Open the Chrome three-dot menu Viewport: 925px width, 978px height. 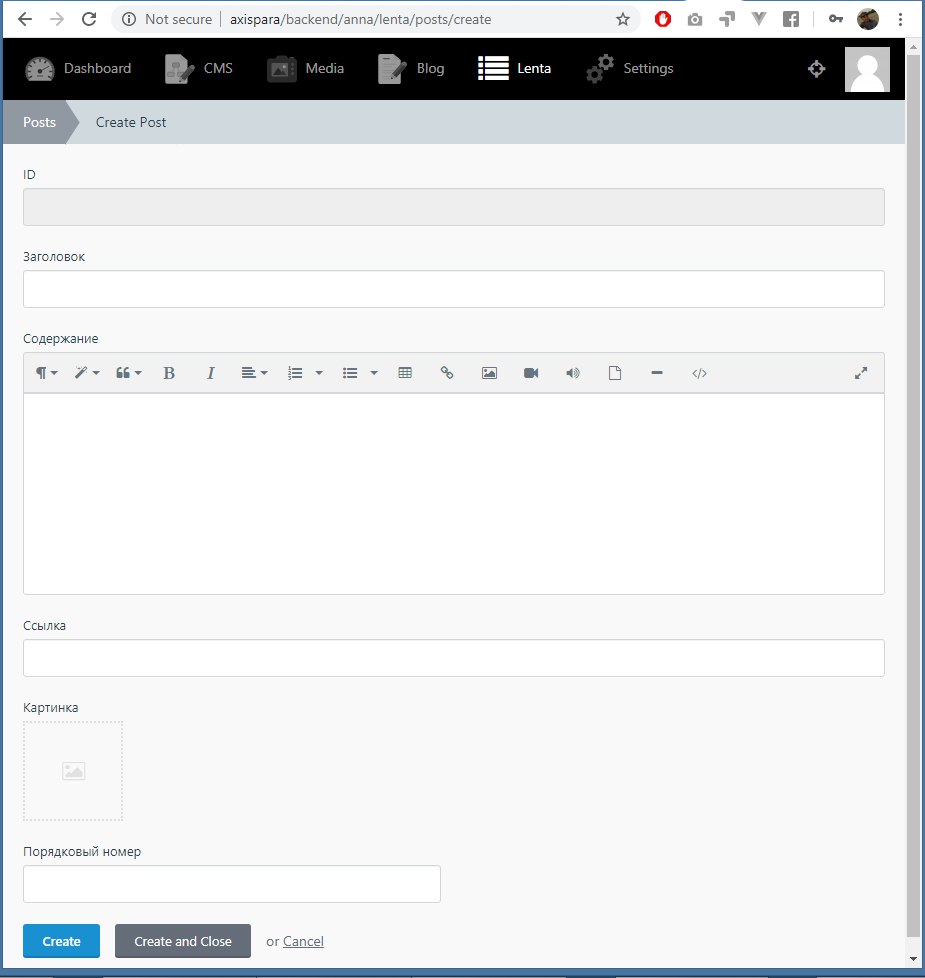tap(900, 19)
